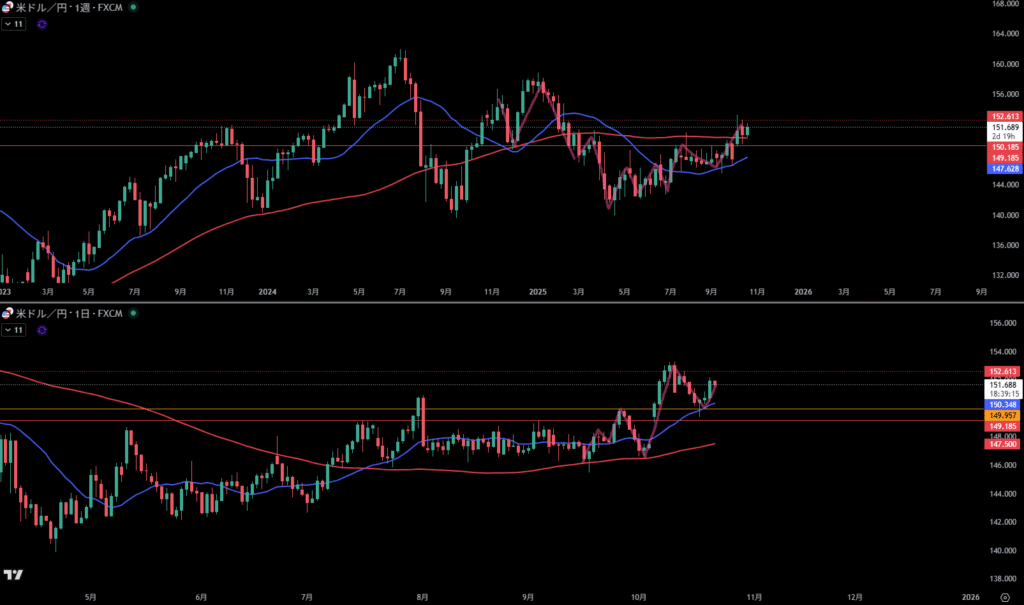Click the divider between weekly and daily charts
The image size is (1024, 605).
coord(500,303)
